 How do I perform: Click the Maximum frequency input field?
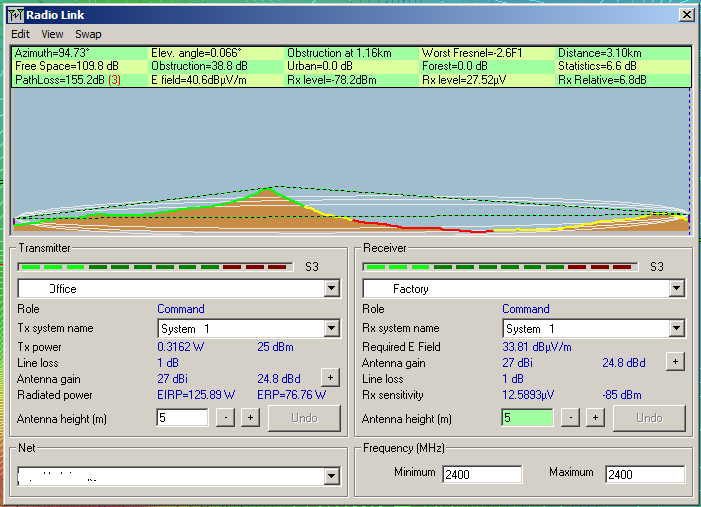644,474
